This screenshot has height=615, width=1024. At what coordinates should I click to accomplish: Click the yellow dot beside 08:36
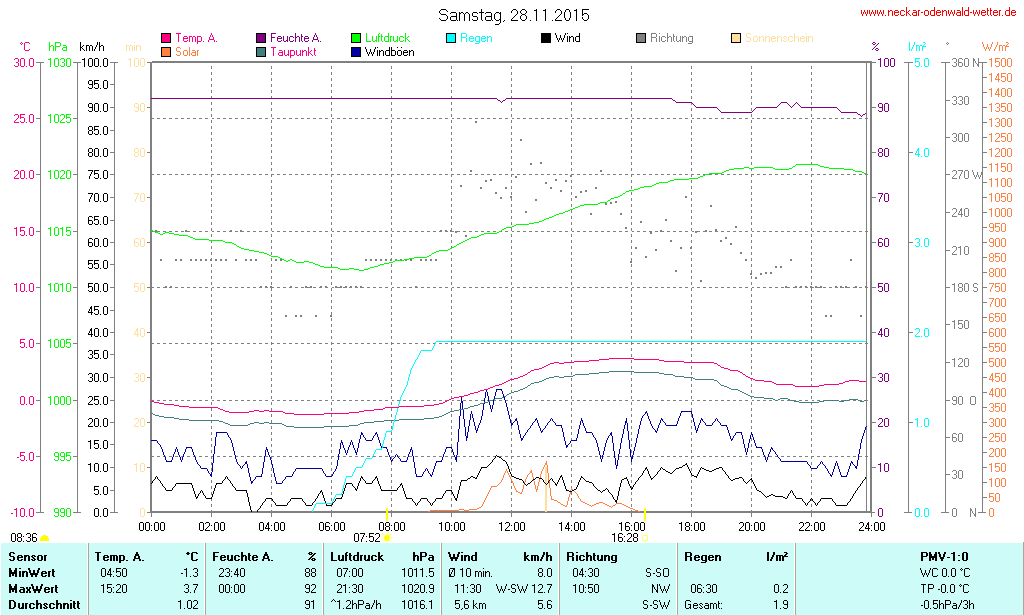click(x=44, y=539)
